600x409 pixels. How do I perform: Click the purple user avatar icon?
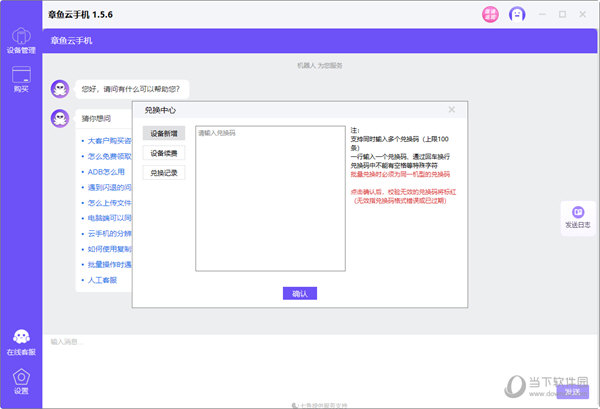pyautogui.click(x=517, y=15)
